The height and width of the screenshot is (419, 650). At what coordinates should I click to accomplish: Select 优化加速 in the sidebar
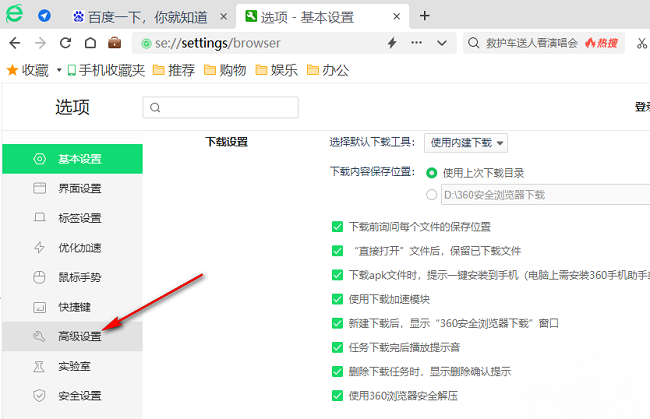tap(72, 248)
